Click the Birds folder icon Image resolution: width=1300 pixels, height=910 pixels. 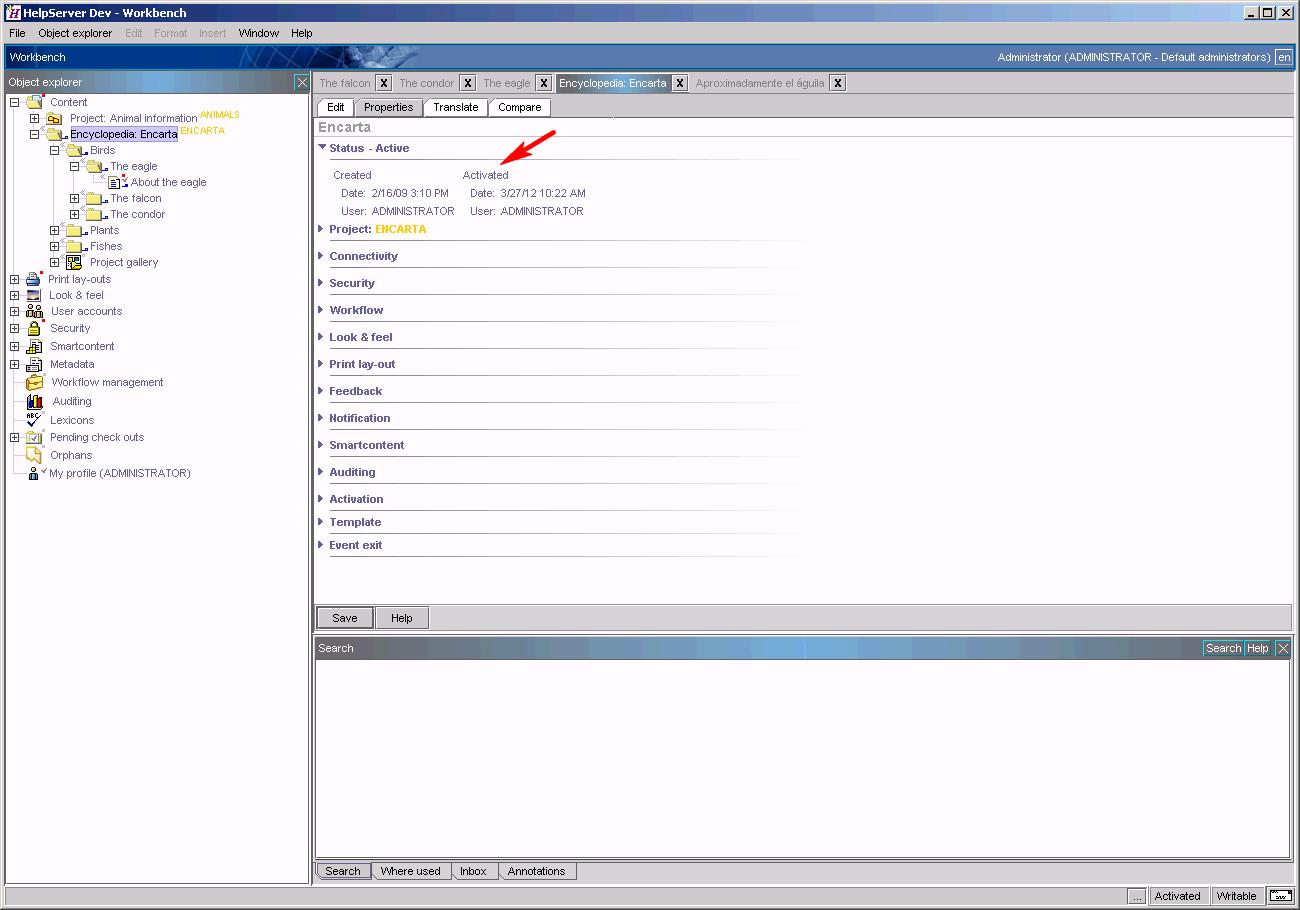coord(75,150)
